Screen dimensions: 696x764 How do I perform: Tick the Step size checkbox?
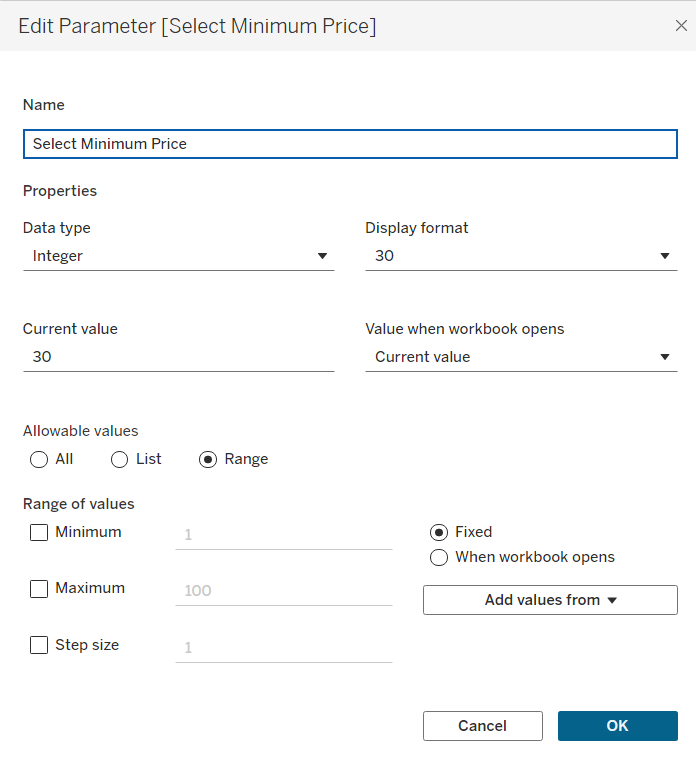39,646
